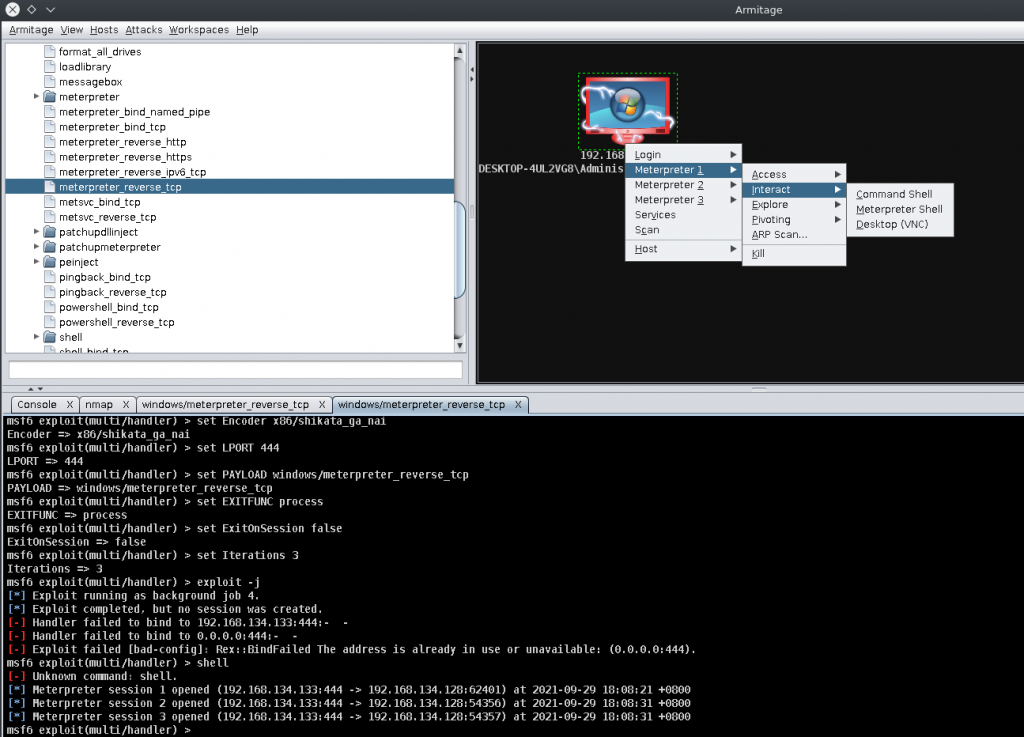
Task: Click the meterpreter_bind_tcp file icon
Action: point(50,127)
